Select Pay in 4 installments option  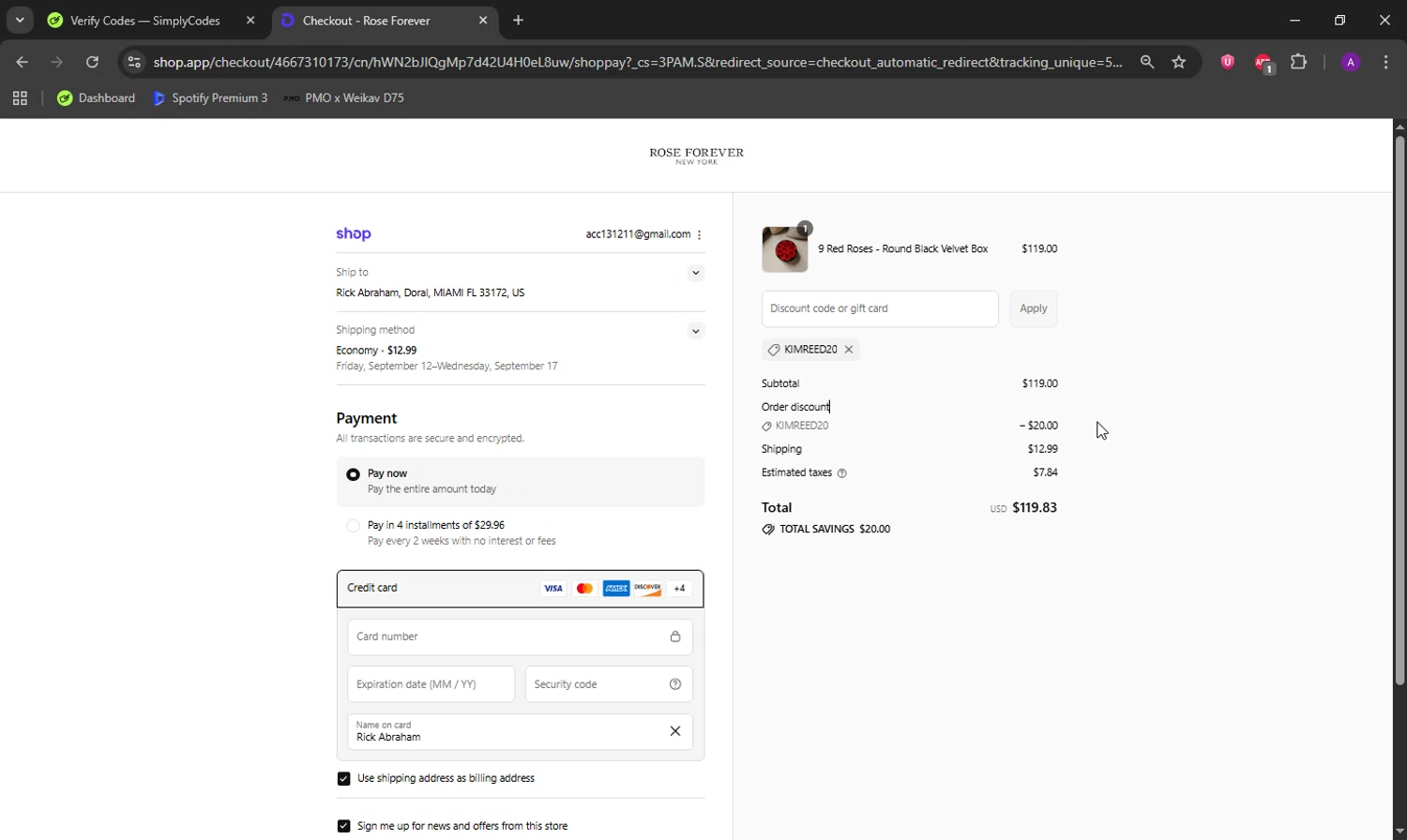(353, 526)
